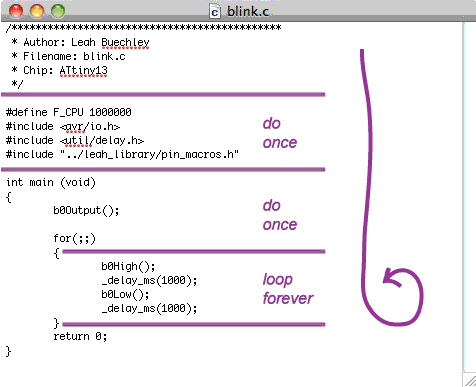This screenshot has width=476, height=387.
Task: Click the '#include <avr/io.h>' line
Action: click(x=63, y=126)
